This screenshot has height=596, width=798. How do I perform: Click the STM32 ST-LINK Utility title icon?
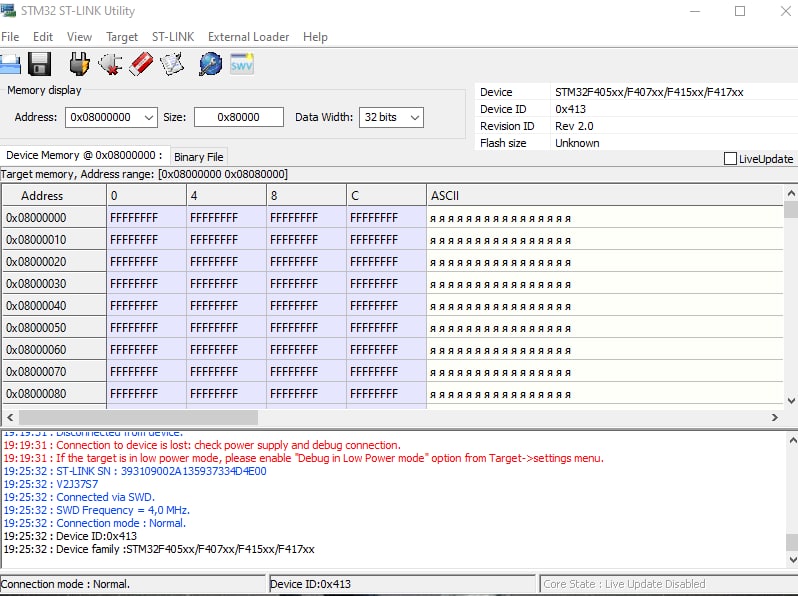pyautogui.click(x=8, y=10)
